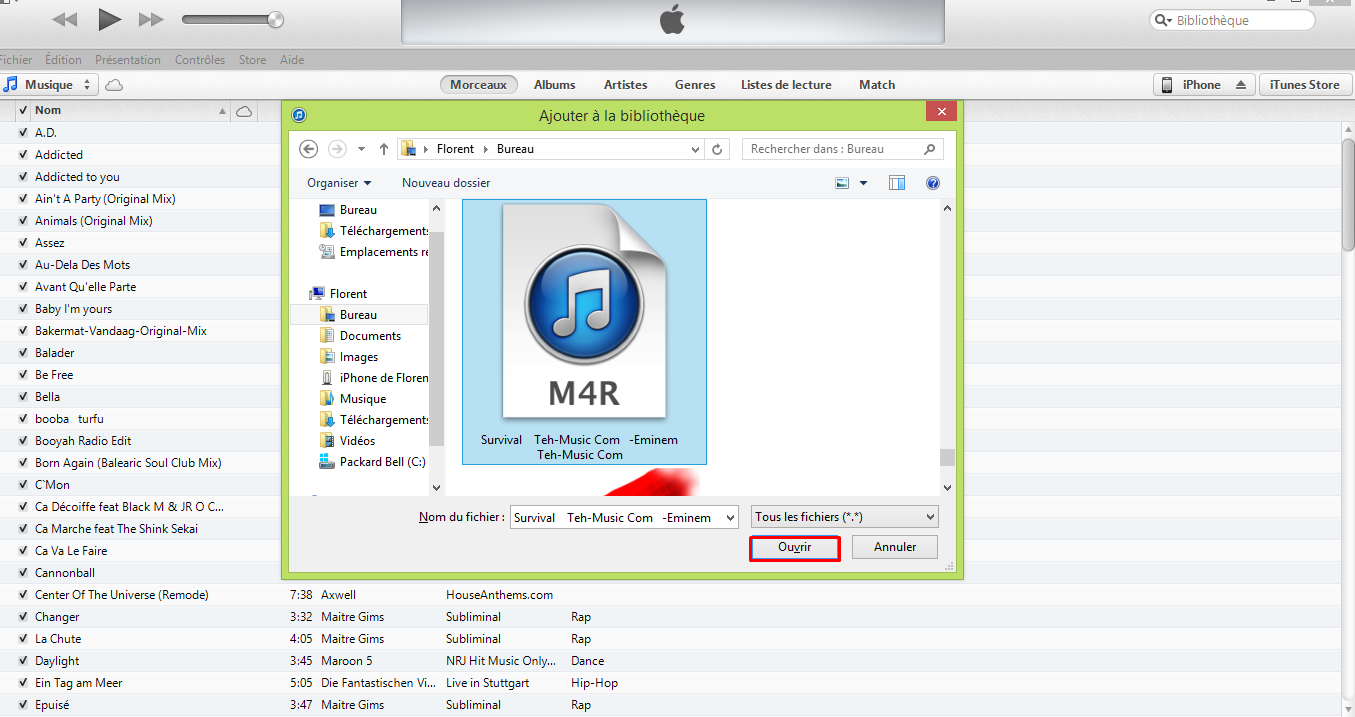Click the iTunes Bibliothèque search field
The width and height of the screenshot is (1355, 717).
(x=1231, y=20)
